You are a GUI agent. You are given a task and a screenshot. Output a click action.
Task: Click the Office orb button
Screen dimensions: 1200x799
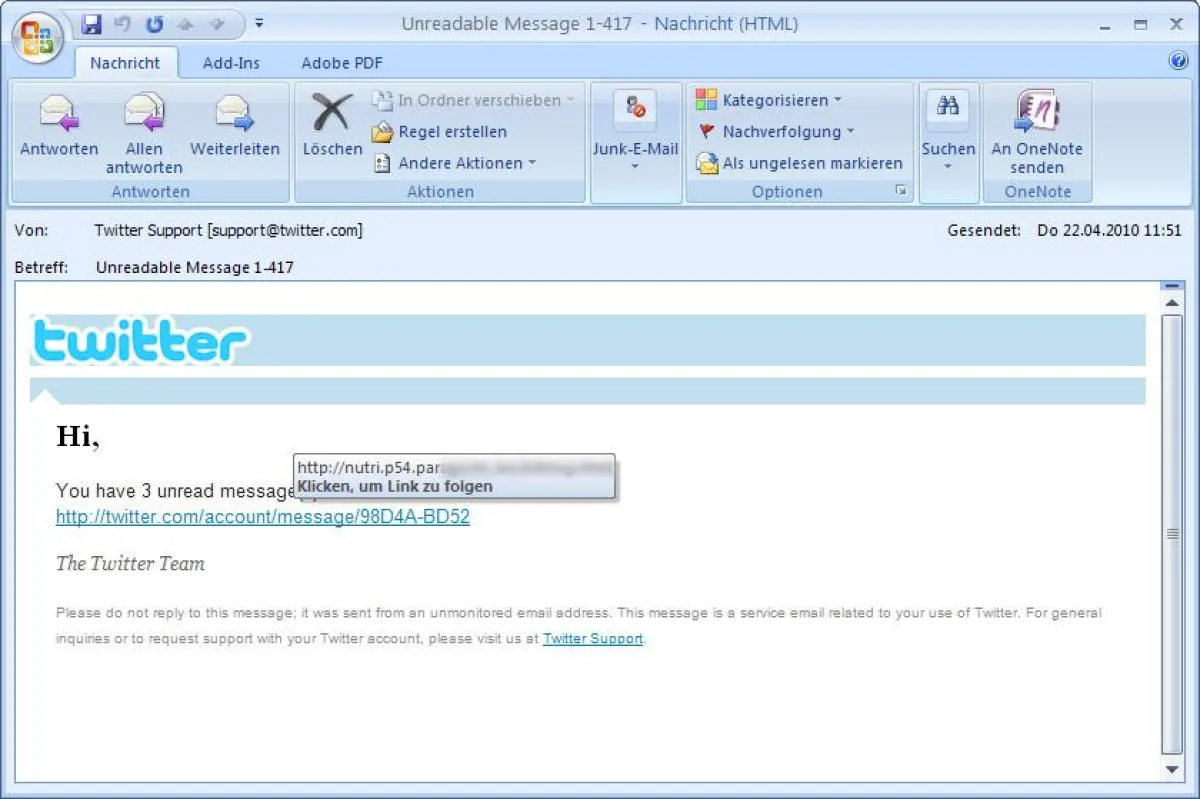(38, 38)
